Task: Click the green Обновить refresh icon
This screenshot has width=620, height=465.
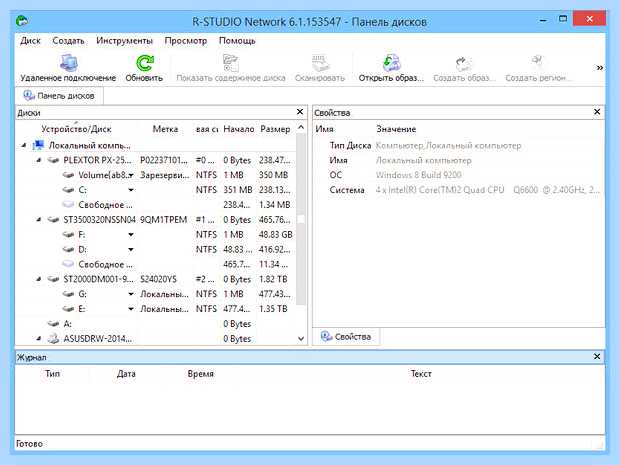Action: [x=145, y=62]
